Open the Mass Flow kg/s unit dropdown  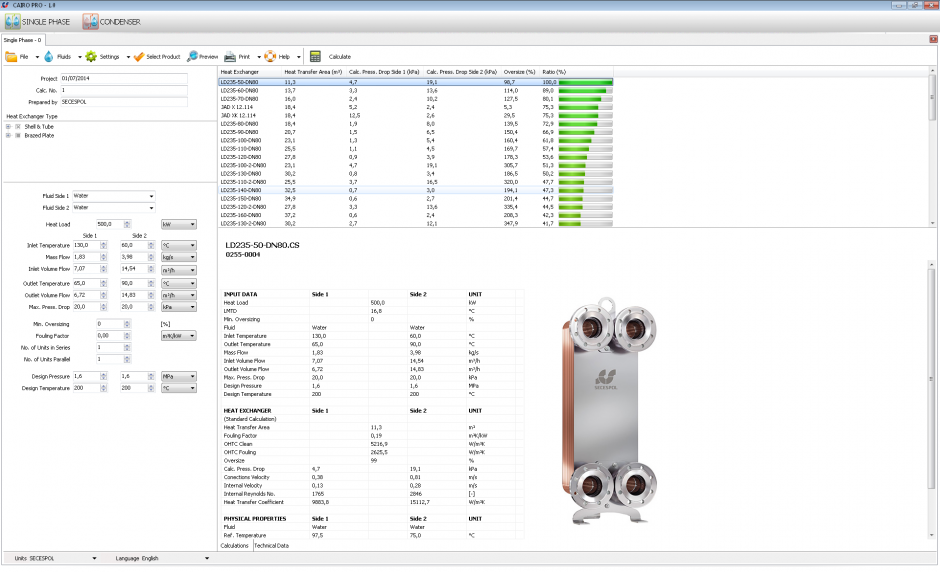(179, 257)
